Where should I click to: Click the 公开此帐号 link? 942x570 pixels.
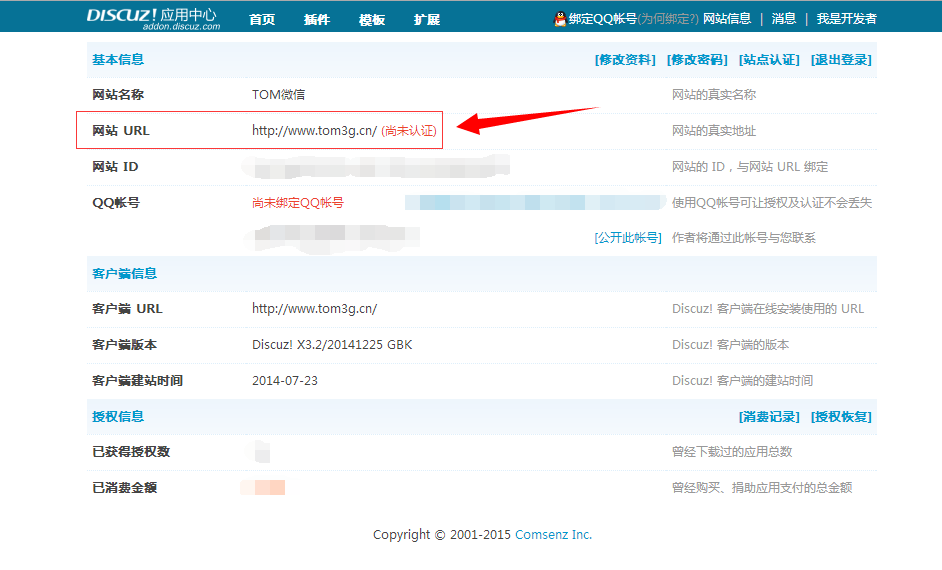(x=628, y=238)
